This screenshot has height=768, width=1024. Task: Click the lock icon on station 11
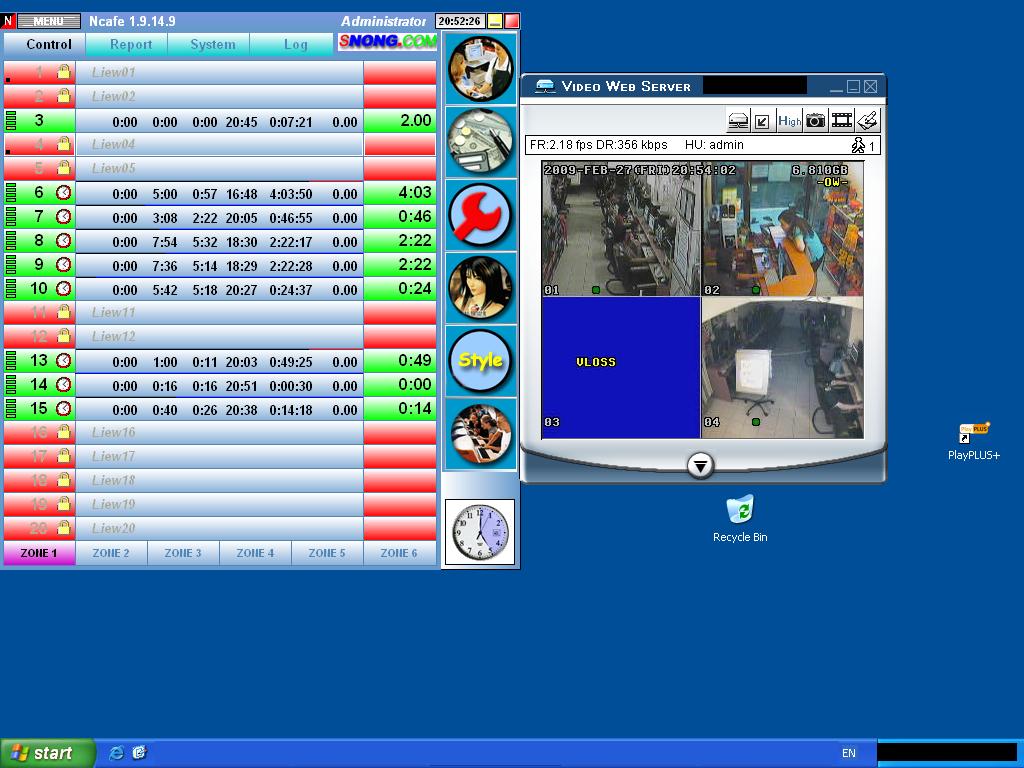point(63,312)
